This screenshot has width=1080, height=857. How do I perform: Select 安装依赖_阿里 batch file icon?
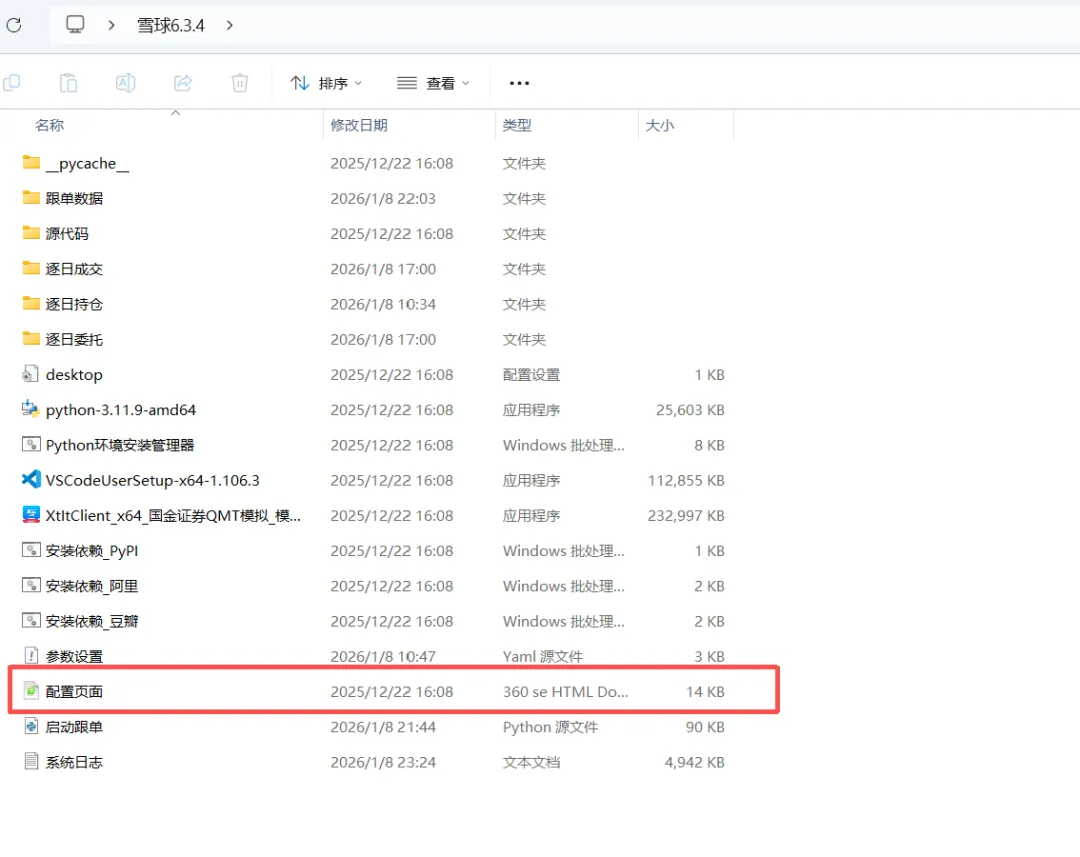coord(31,585)
